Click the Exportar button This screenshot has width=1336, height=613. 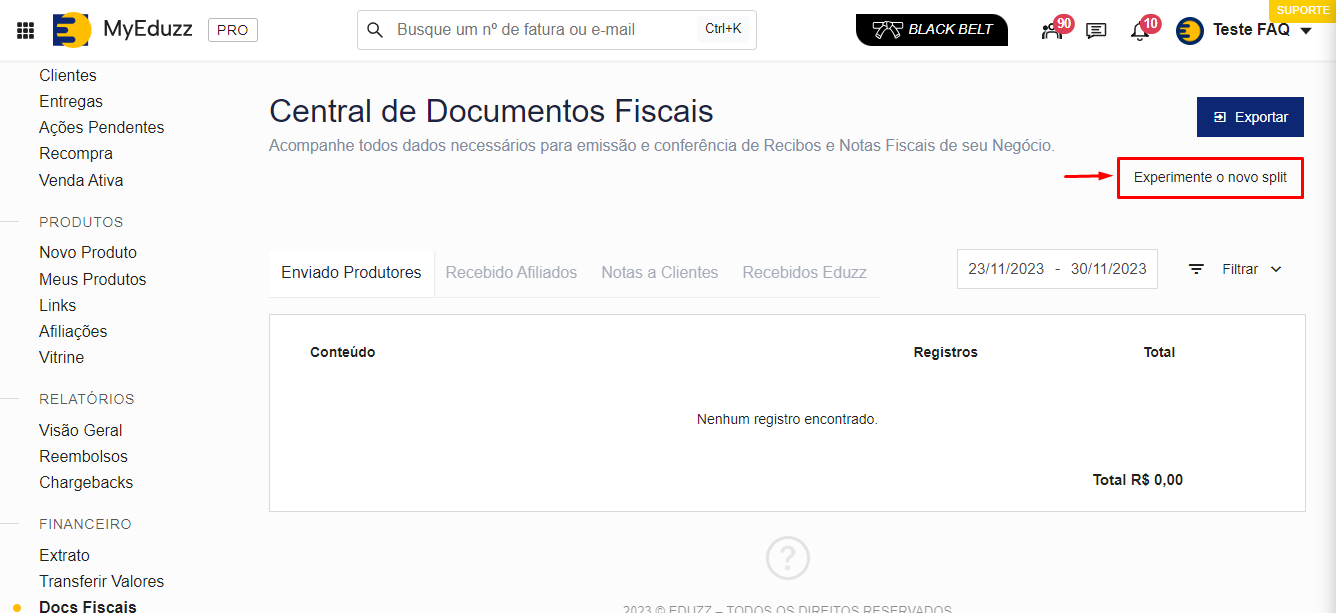(x=1250, y=117)
